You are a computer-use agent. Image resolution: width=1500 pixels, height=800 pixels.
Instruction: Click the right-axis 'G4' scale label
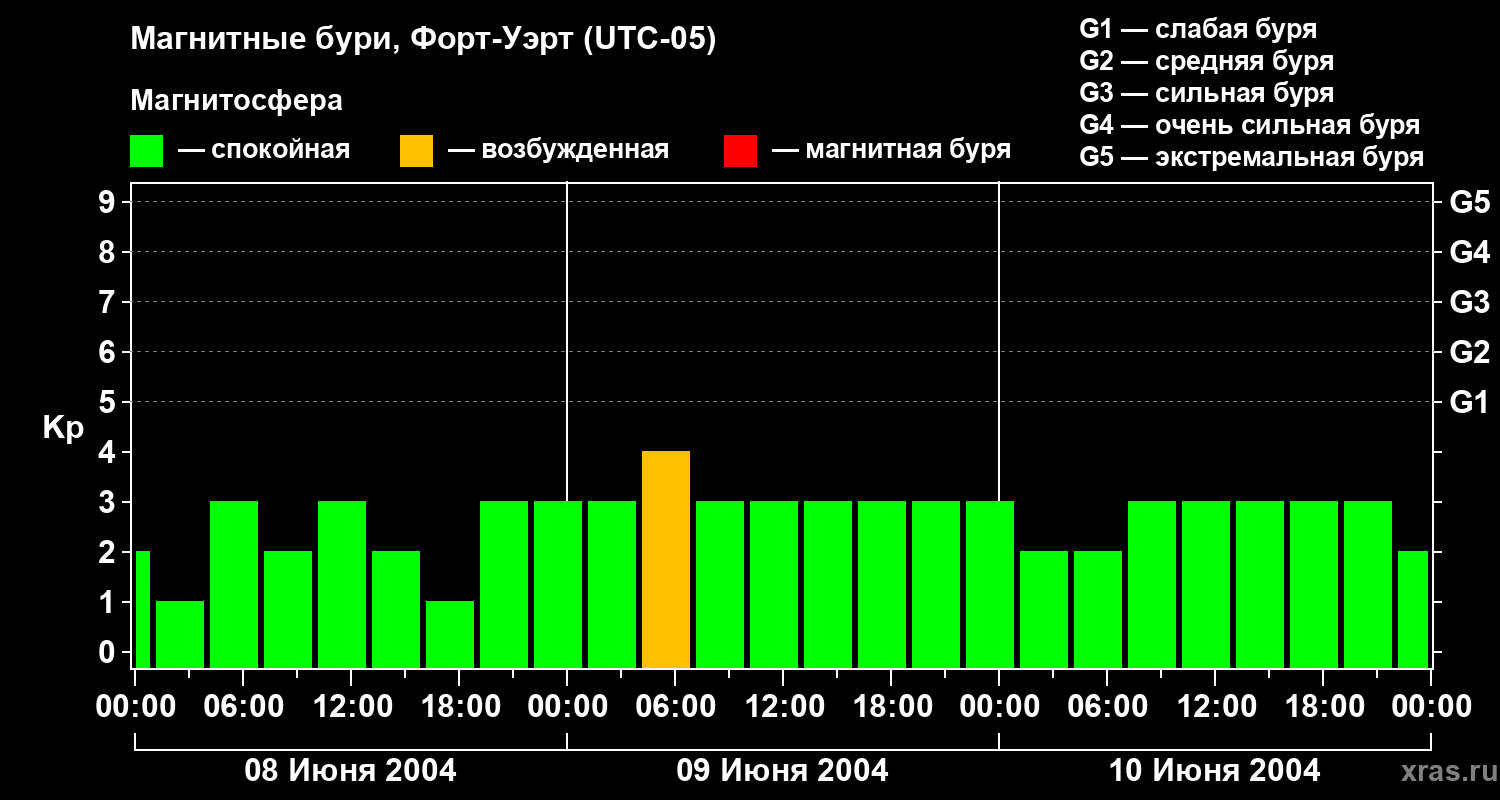(1469, 252)
